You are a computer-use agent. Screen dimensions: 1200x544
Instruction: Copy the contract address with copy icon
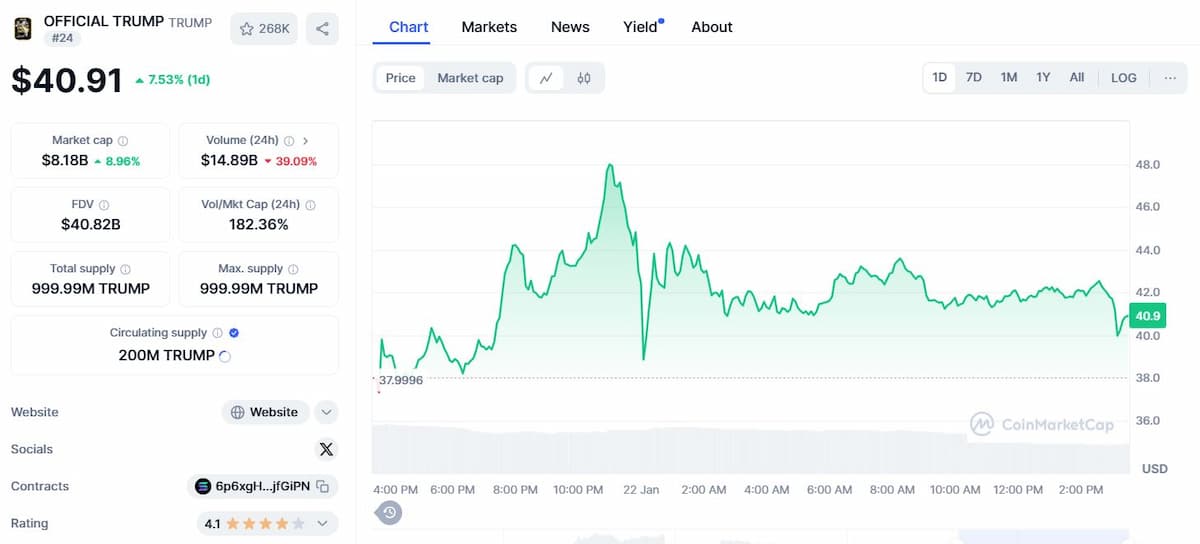[323, 486]
